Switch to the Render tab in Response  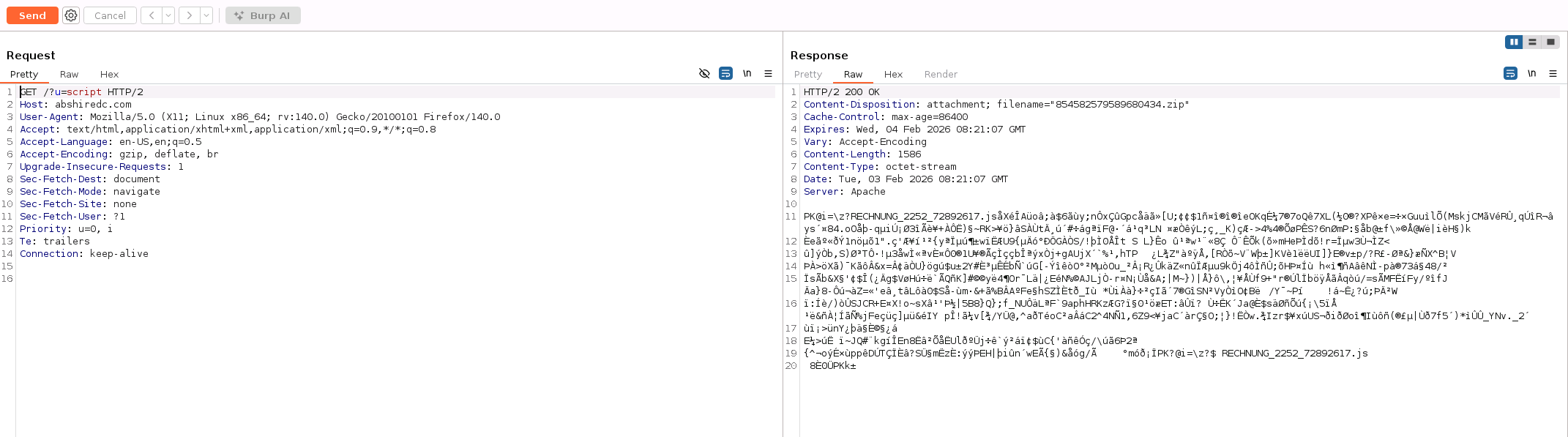tap(940, 75)
